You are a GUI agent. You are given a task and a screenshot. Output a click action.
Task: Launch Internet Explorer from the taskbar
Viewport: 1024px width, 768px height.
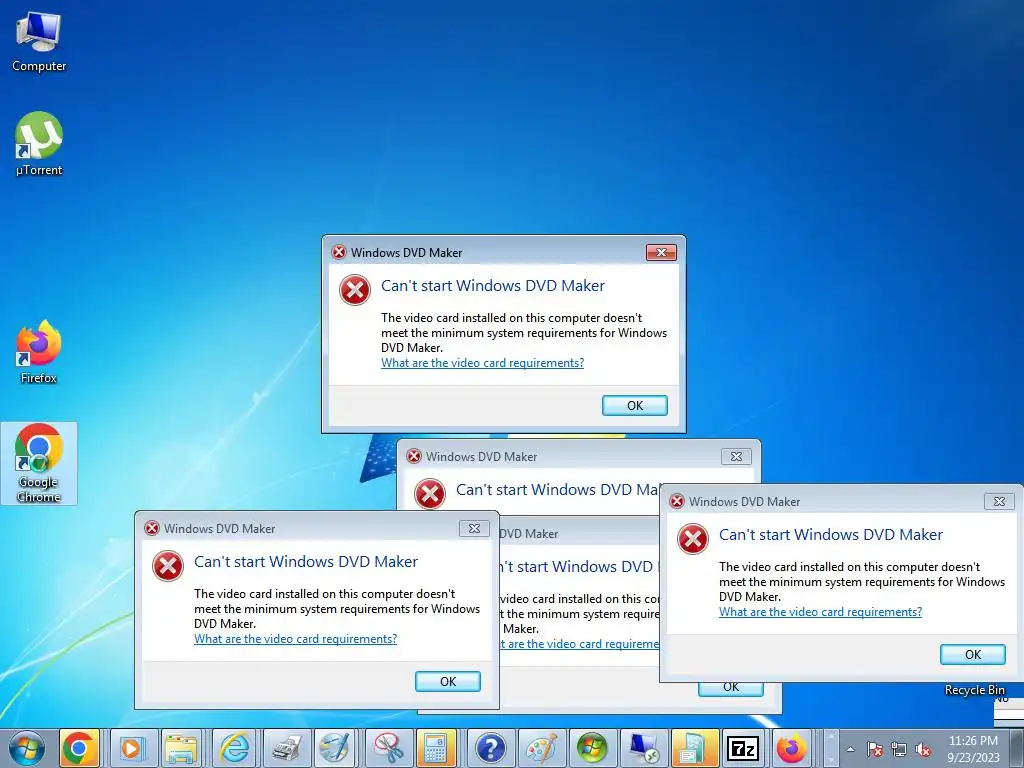(233, 748)
